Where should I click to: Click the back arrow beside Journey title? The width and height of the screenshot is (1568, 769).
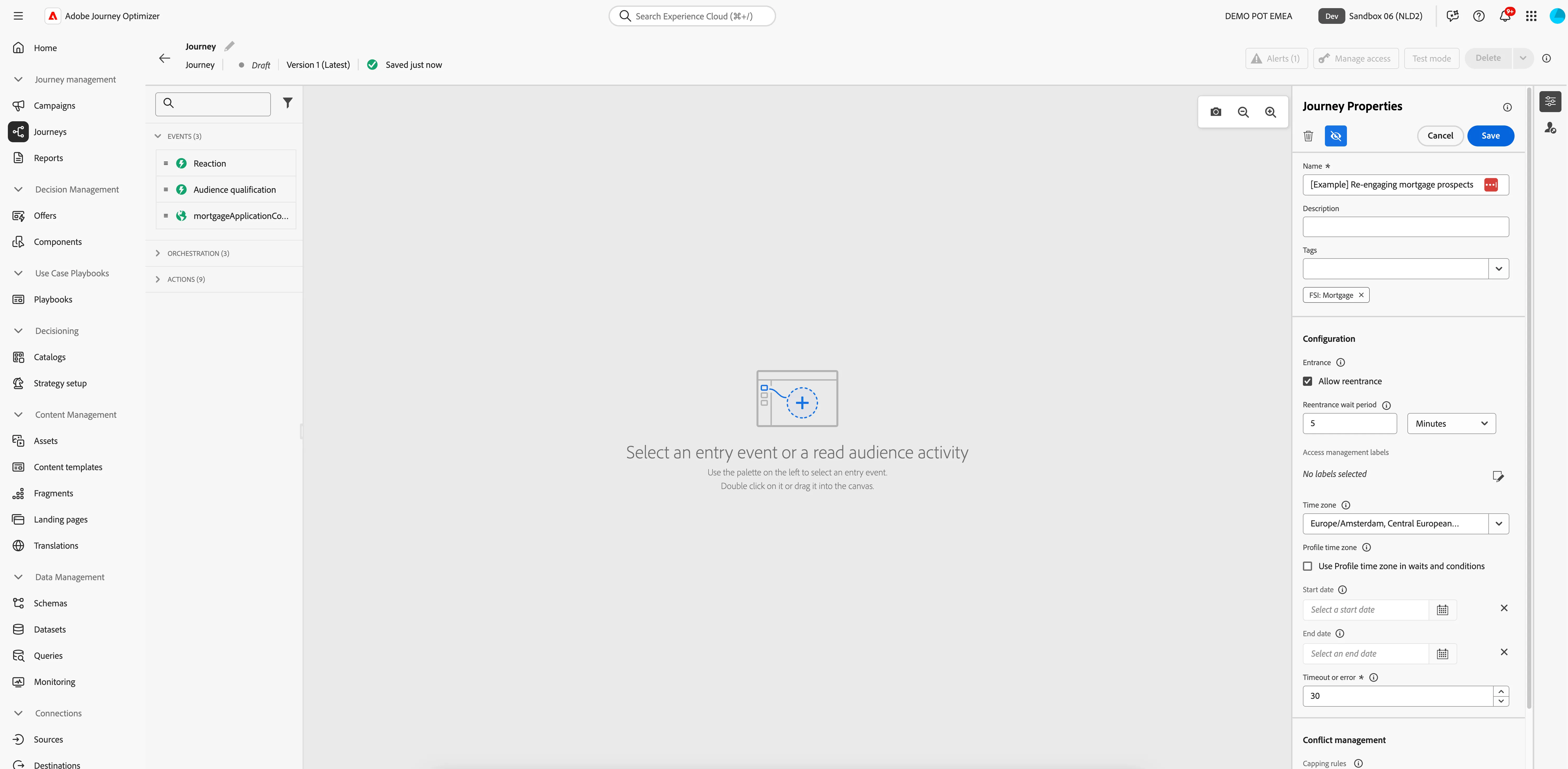tap(164, 58)
